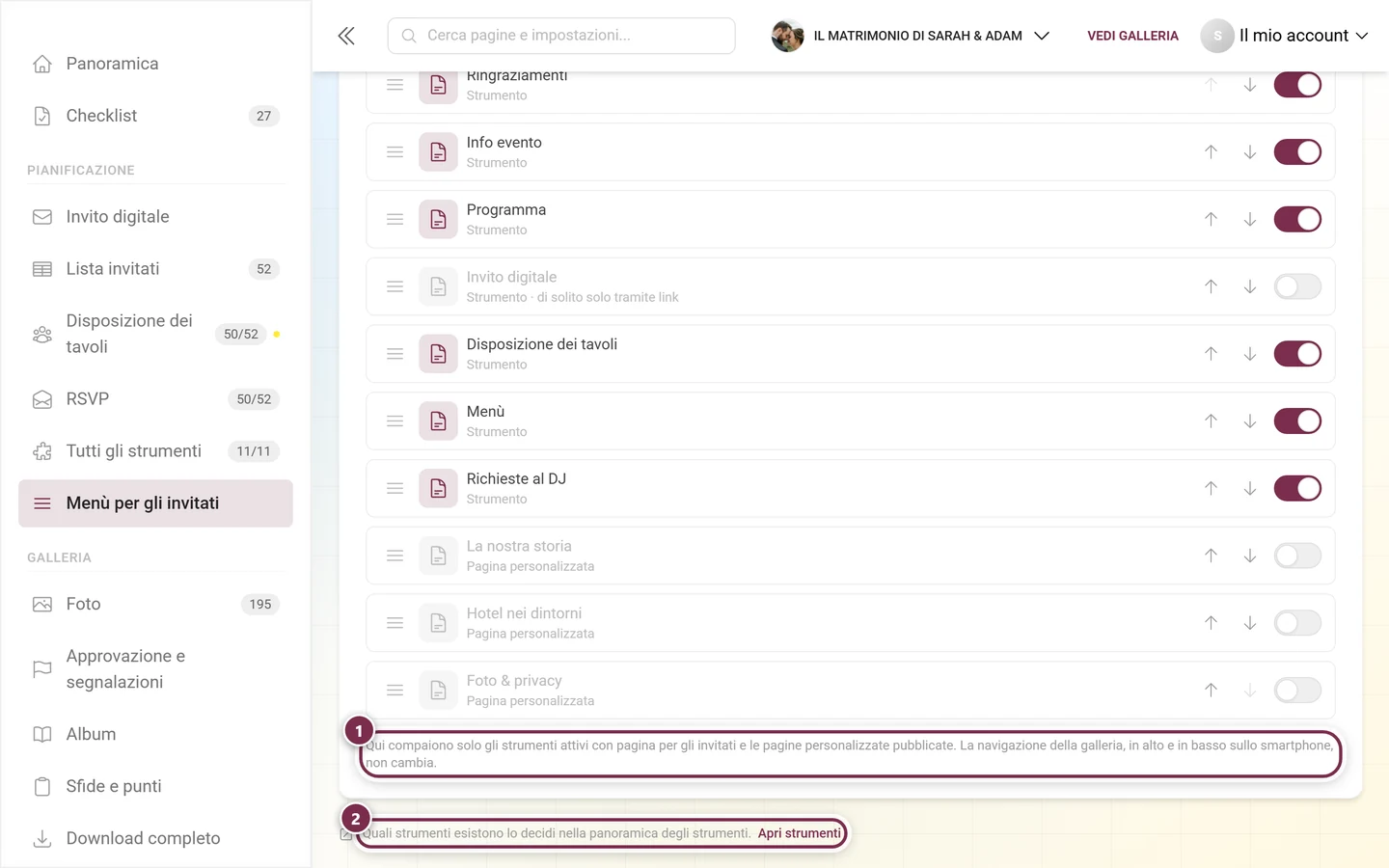Open Apri strumenti link
The height and width of the screenshot is (868, 1389).
[x=799, y=833]
